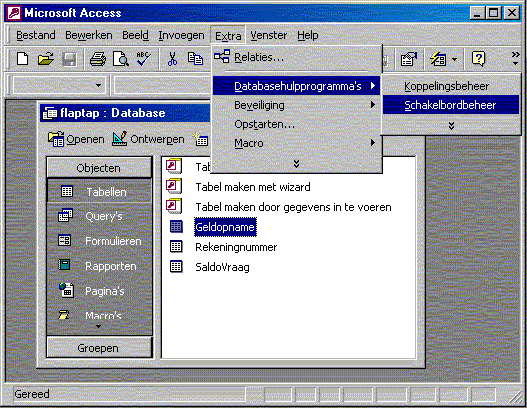This screenshot has width=527, height=408.
Task: Expand the submenu's hidden items chevron
Action: coord(451,125)
